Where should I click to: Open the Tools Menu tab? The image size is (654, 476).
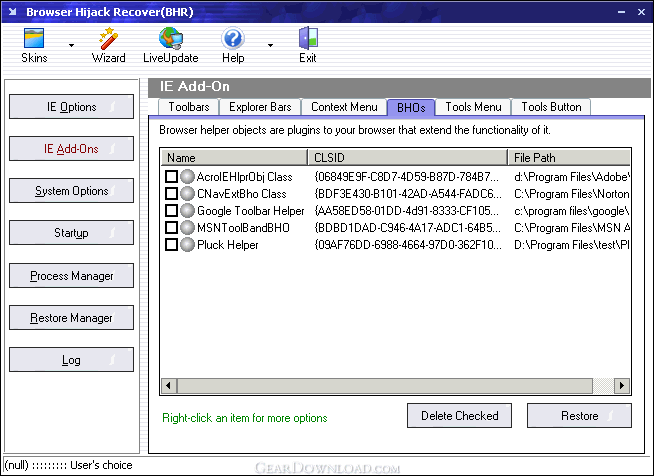473,107
